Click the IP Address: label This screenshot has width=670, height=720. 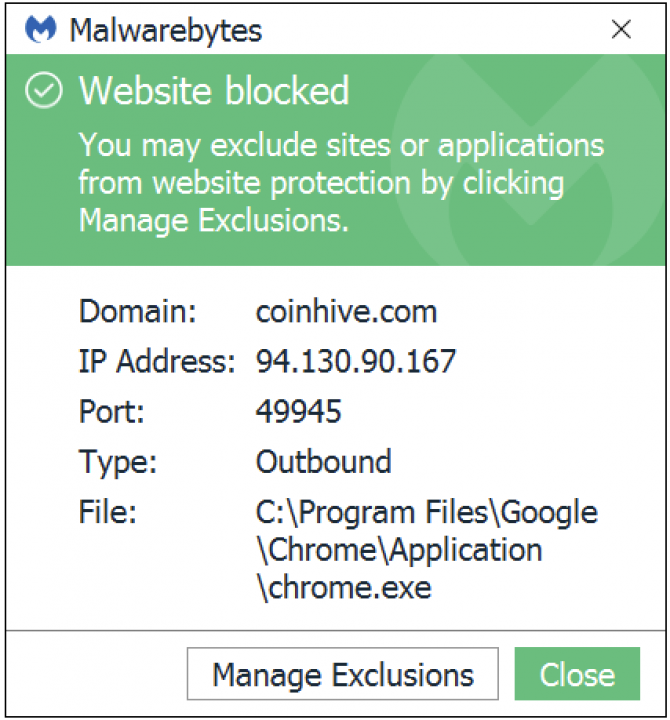point(157,361)
